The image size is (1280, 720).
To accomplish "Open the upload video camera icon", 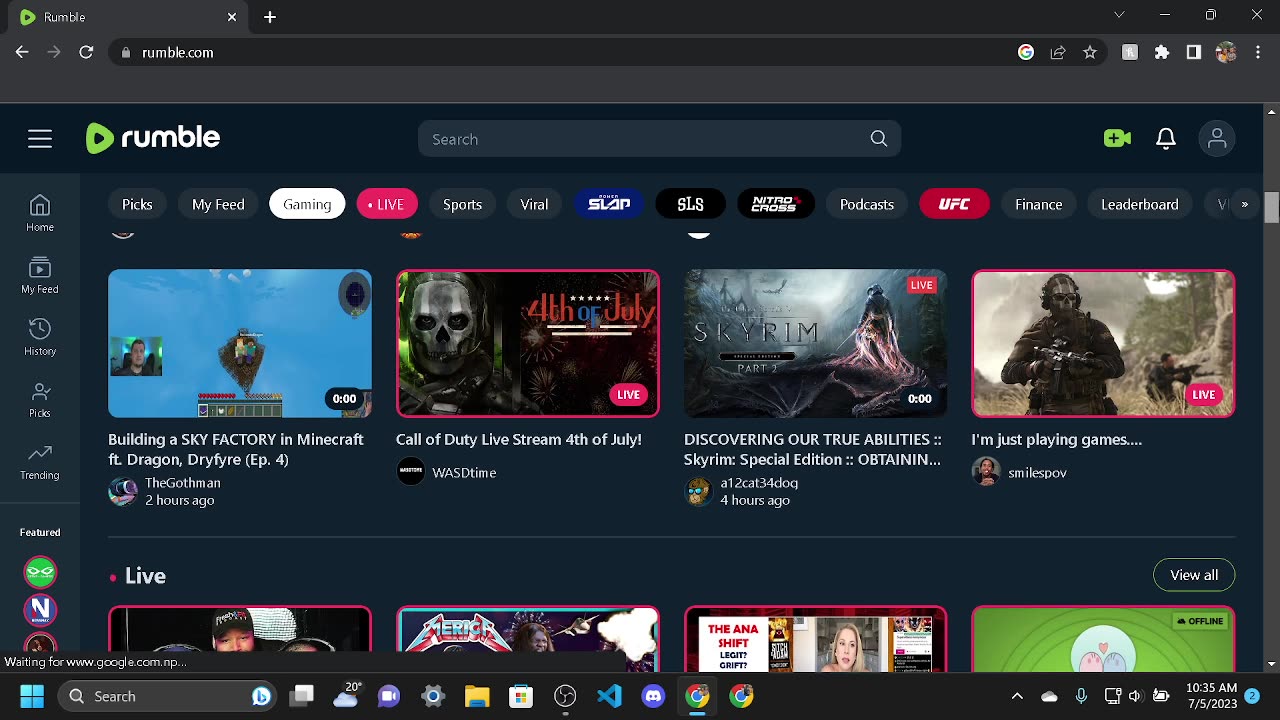I will click(x=1117, y=139).
